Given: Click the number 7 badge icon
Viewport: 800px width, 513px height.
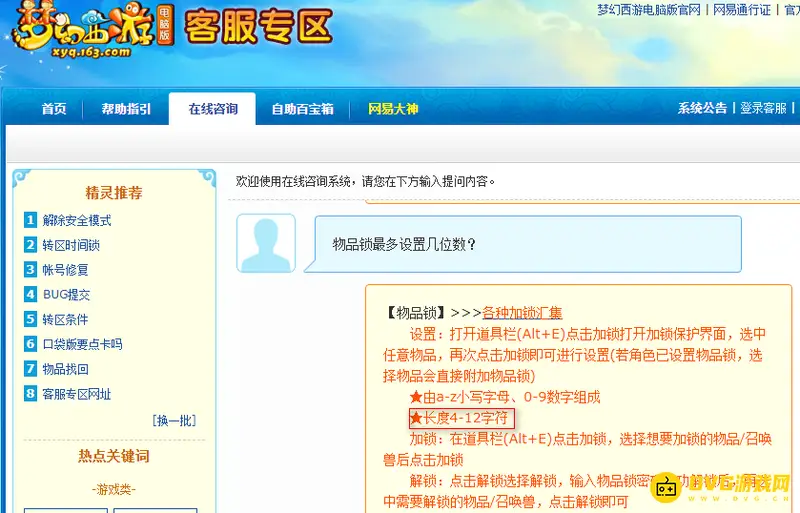Looking at the screenshot, I should 30,369.
